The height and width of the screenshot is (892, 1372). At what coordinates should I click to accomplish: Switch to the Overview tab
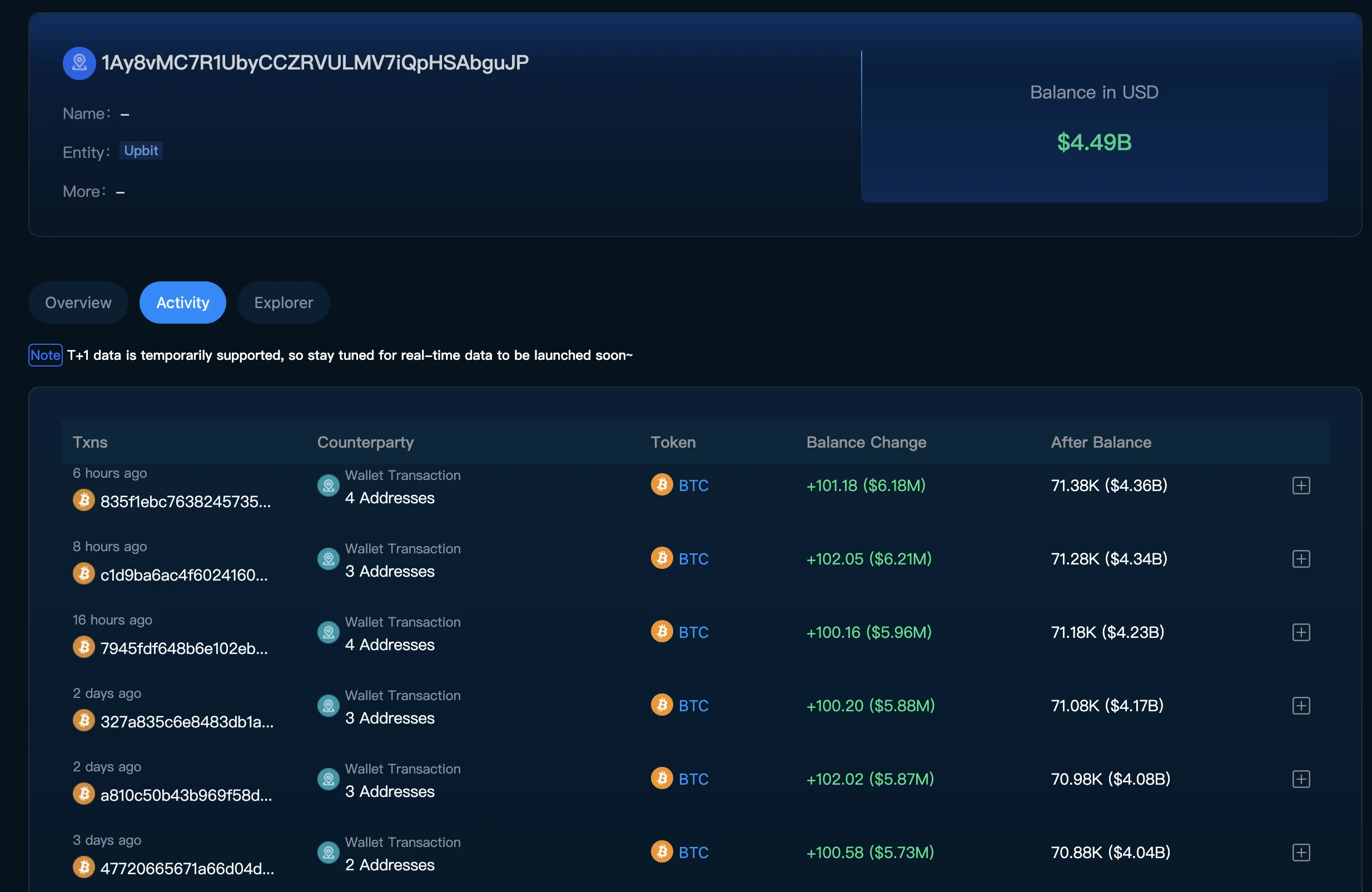coord(78,302)
